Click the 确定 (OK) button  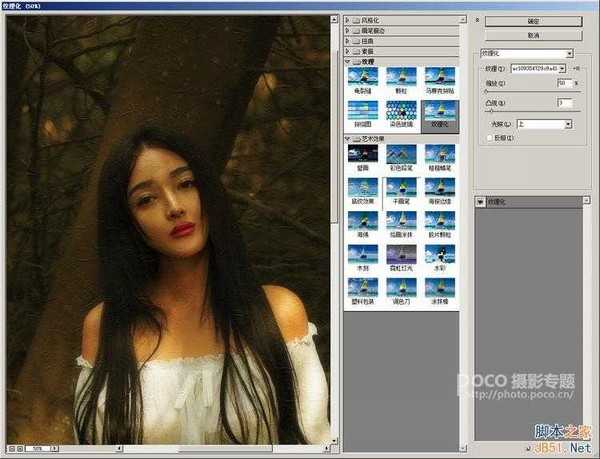pos(533,20)
